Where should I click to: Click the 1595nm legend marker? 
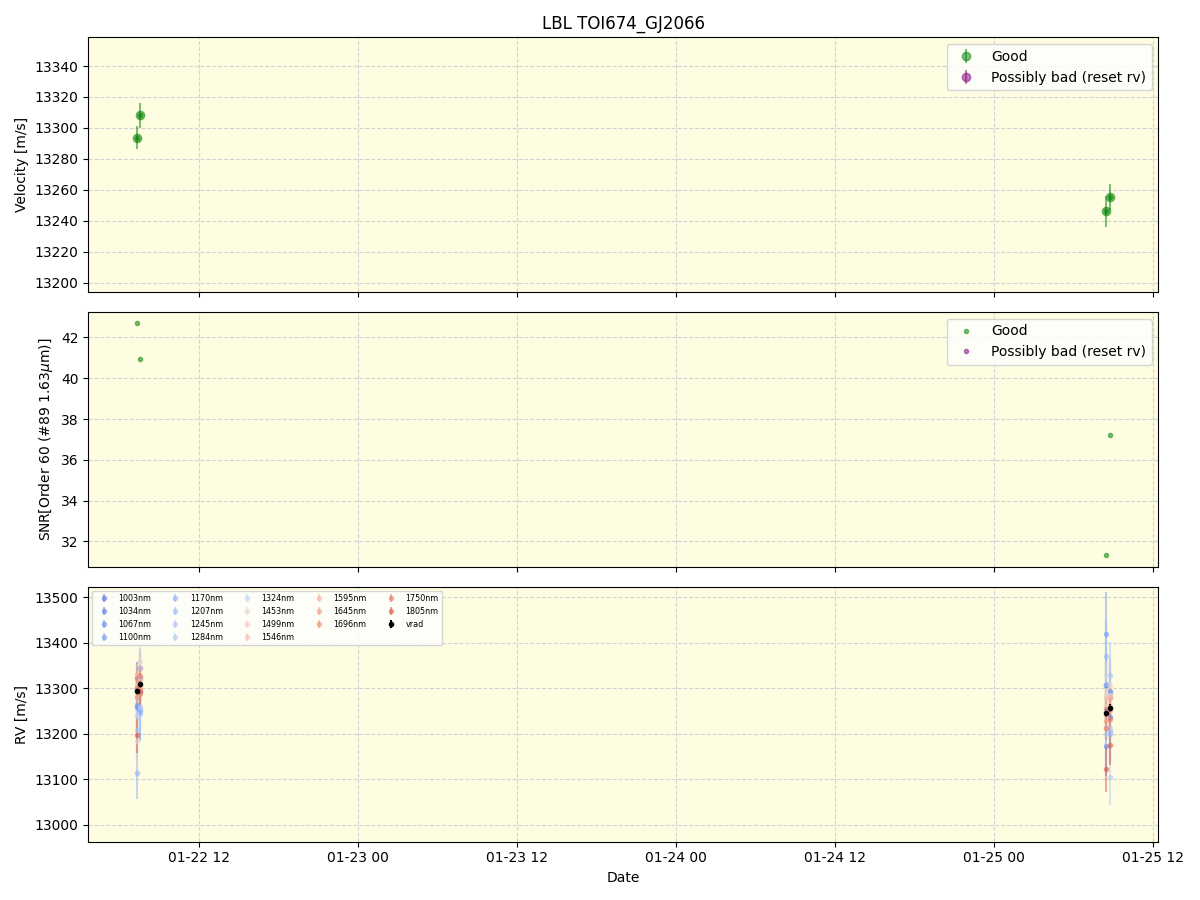(319, 598)
